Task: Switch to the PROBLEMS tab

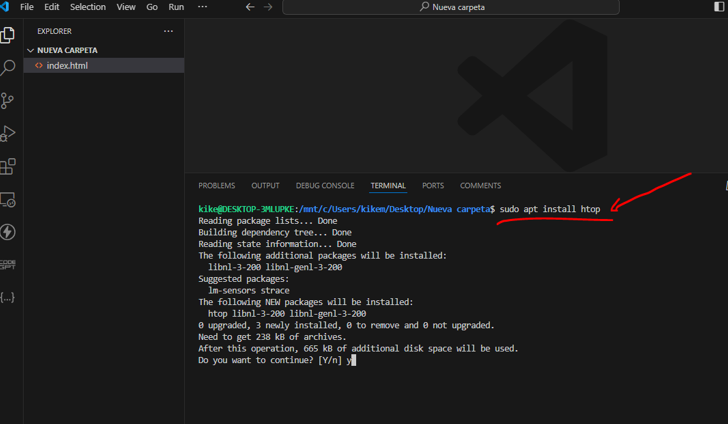Action: click(216, 186)
